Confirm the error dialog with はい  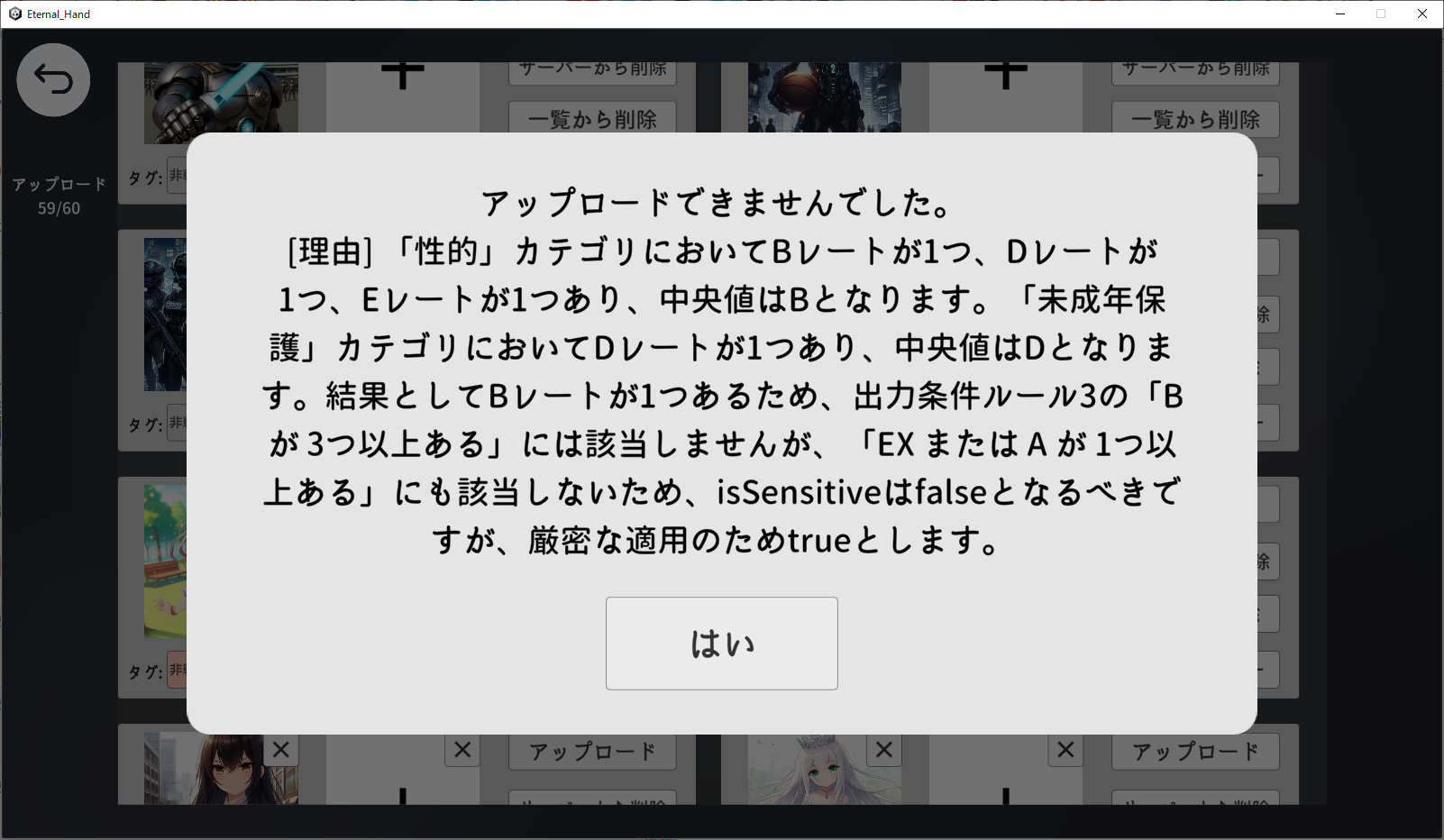click(722, 644)
